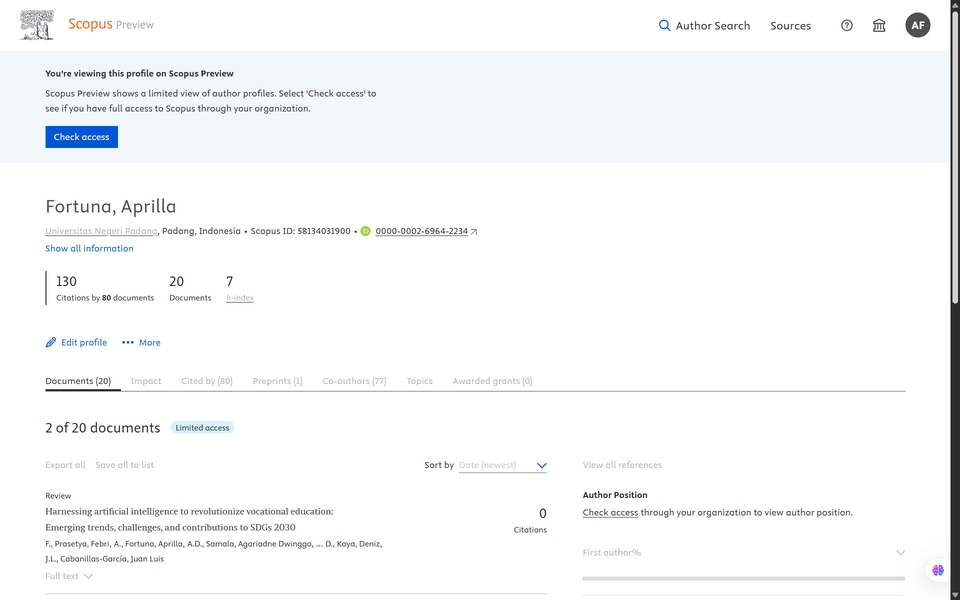Click Show all information

coord(89,248)
